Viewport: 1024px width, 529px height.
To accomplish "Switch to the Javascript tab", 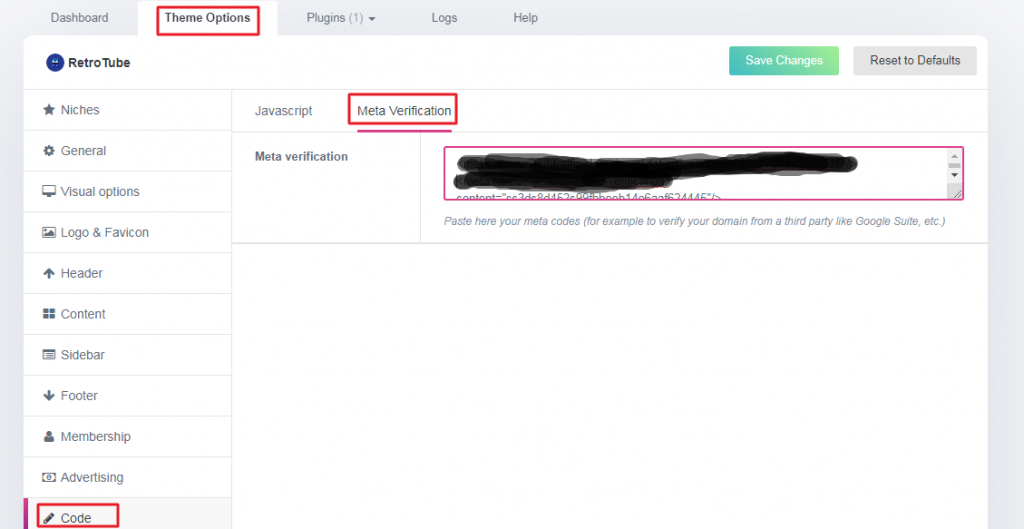I will point(283,111).
